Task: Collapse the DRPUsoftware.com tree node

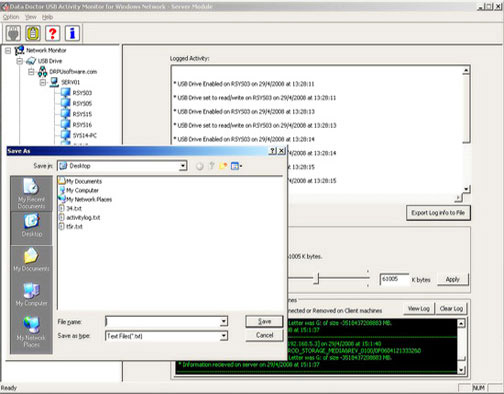Action: (31, 72)
